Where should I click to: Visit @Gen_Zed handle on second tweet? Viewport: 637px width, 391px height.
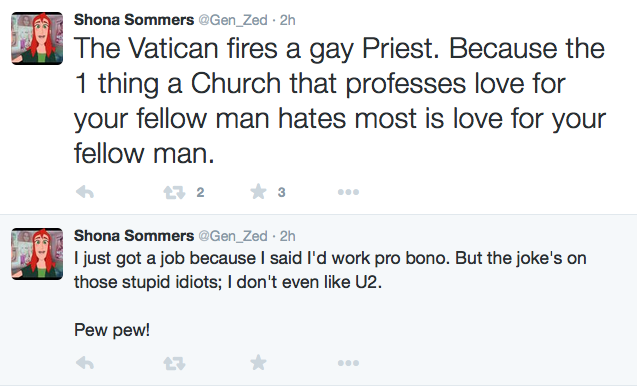[233, 236]
